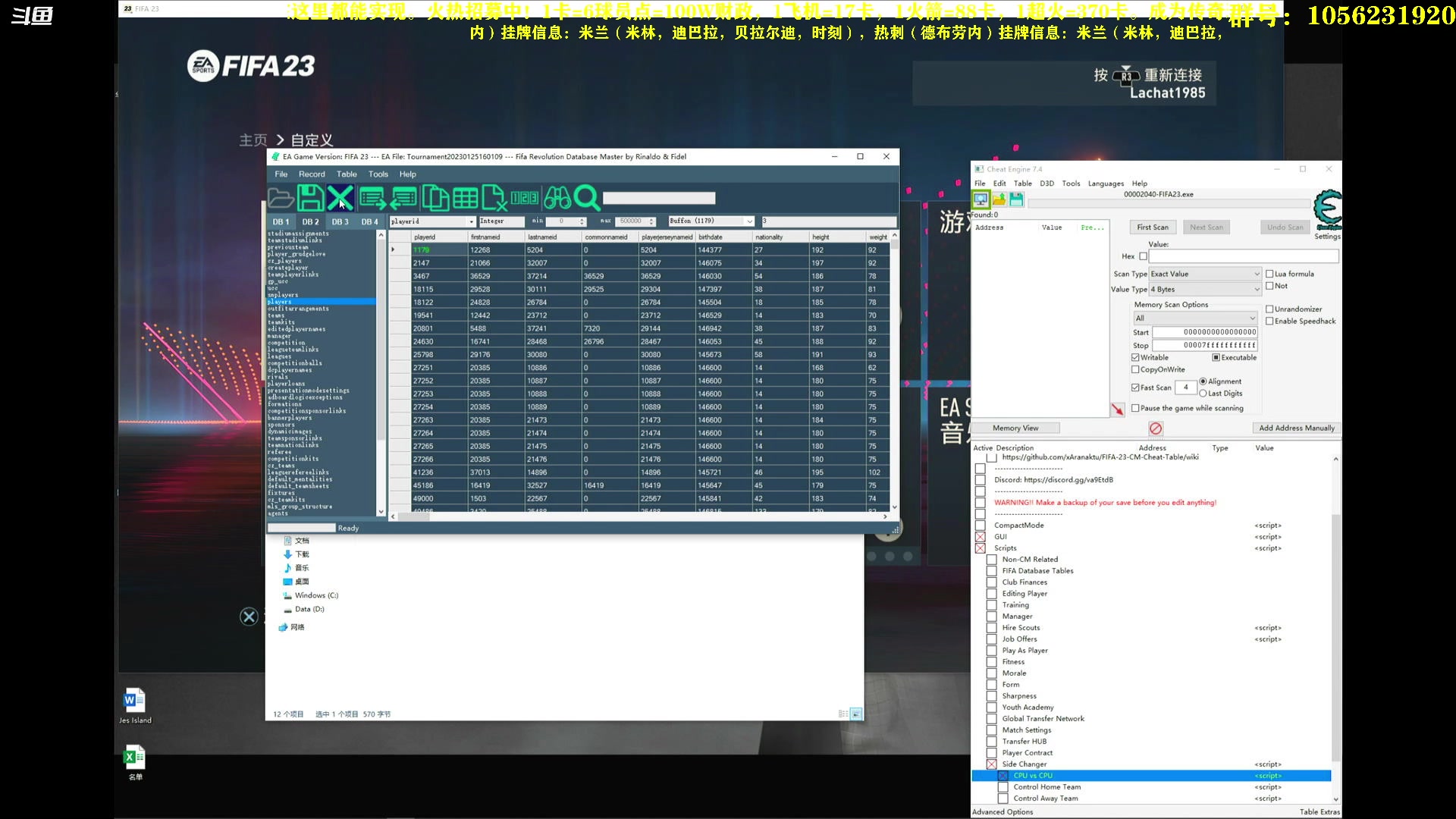This screenshot has width=1456, height=819.
Task: Open Record menu in Database Master
Action: 312,174
